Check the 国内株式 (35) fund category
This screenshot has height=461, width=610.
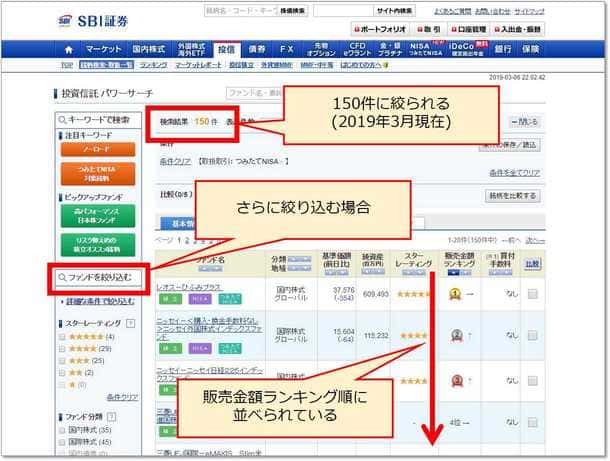pos(62,430)
